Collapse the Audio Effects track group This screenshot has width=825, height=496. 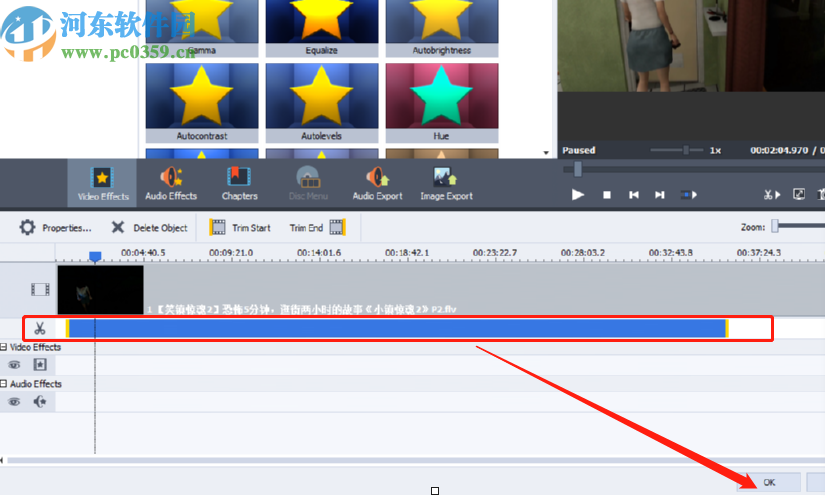pyautogui.click(x=4, y=384)
